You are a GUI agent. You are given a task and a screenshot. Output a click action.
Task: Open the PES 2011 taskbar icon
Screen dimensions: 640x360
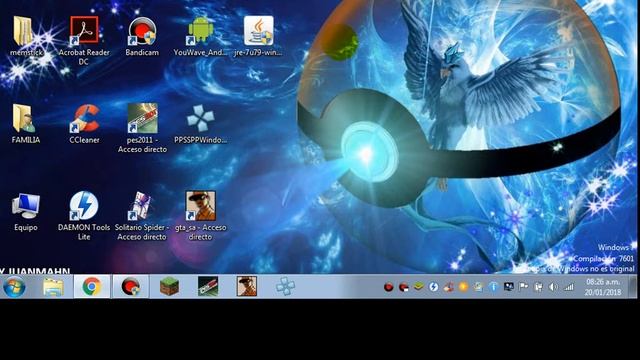(x=208, y=287)
